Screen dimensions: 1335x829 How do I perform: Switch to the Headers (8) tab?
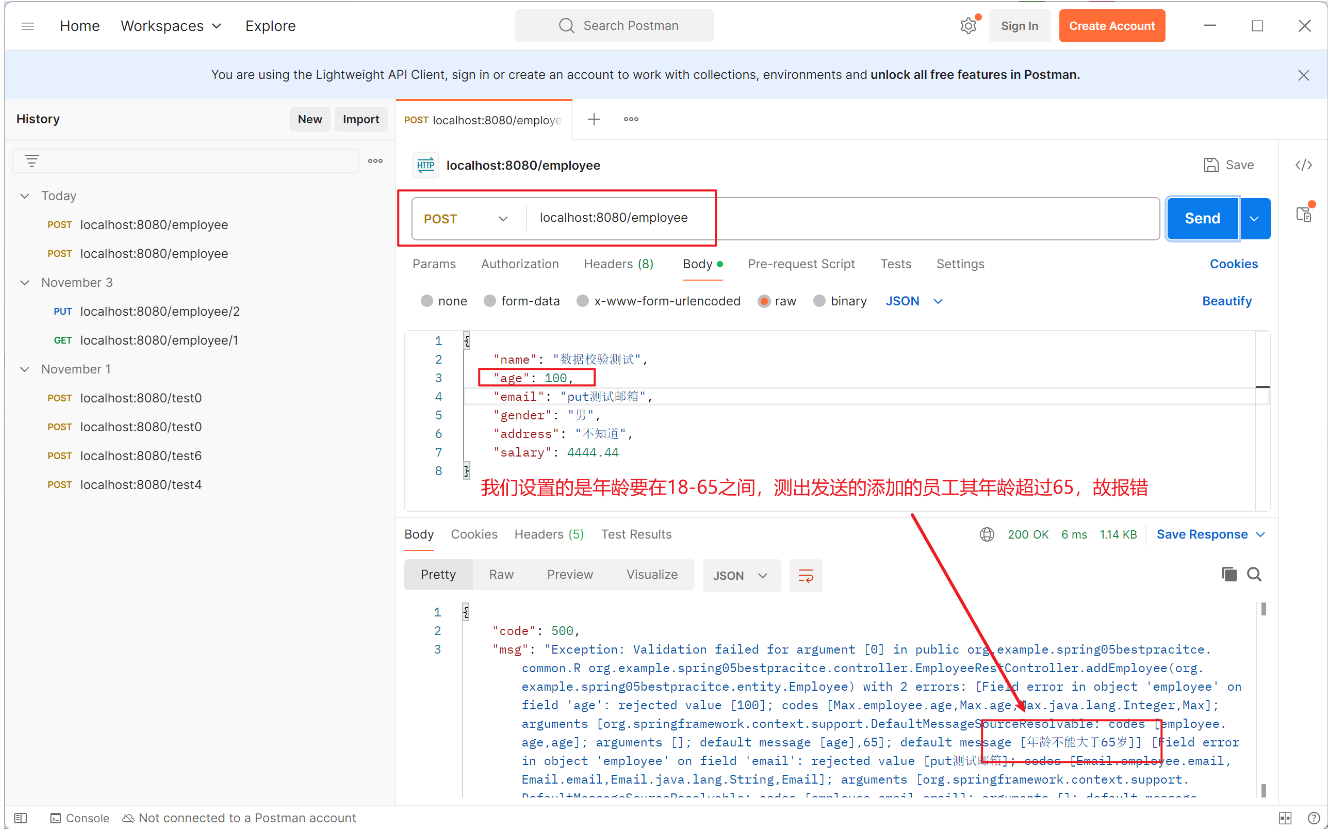pyautogui.click(x=619, y=264)
